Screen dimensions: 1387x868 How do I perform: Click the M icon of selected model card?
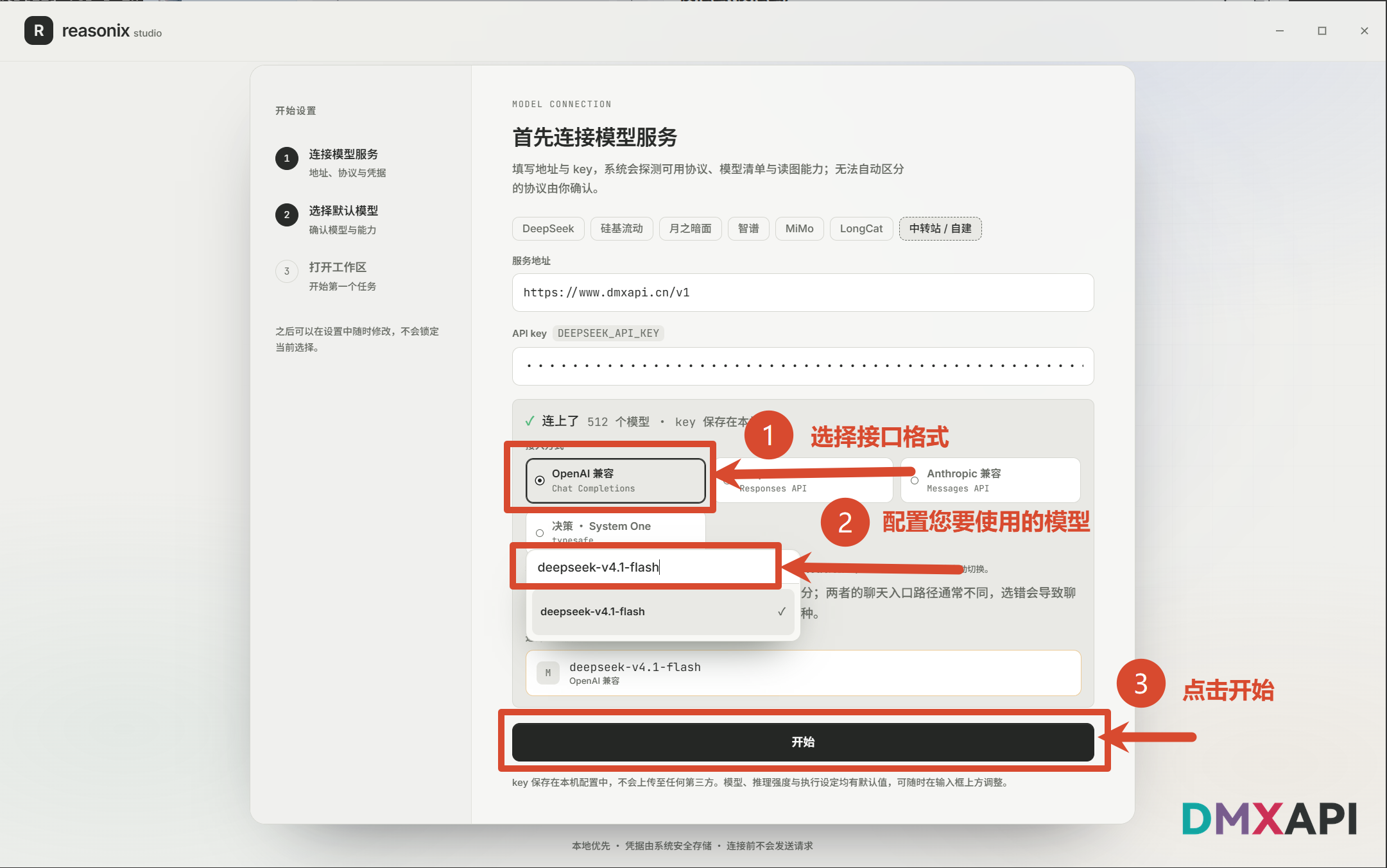pyautogui.click(x=547, y=673)
